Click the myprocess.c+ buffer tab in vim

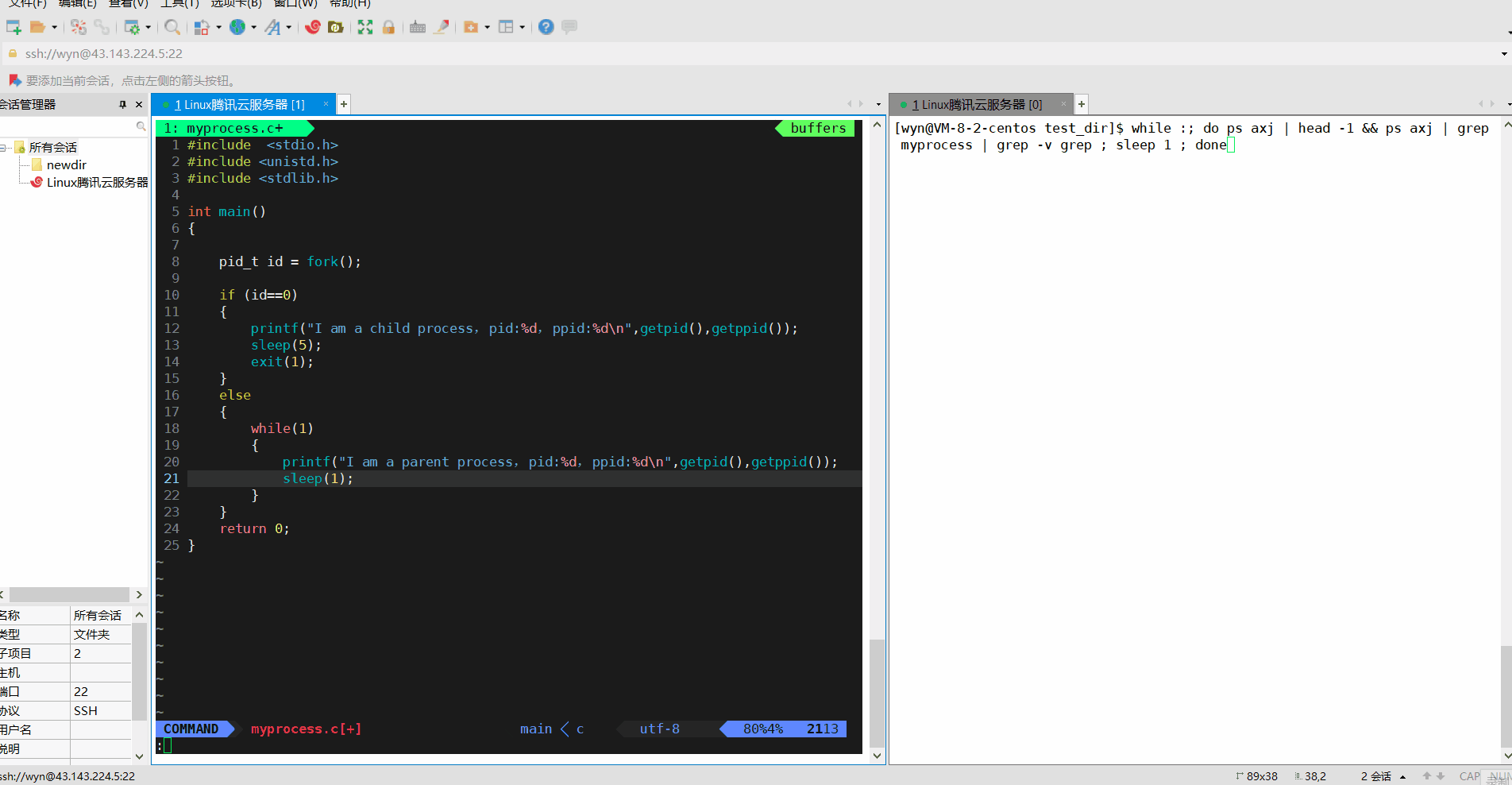[x=234, y=129]
